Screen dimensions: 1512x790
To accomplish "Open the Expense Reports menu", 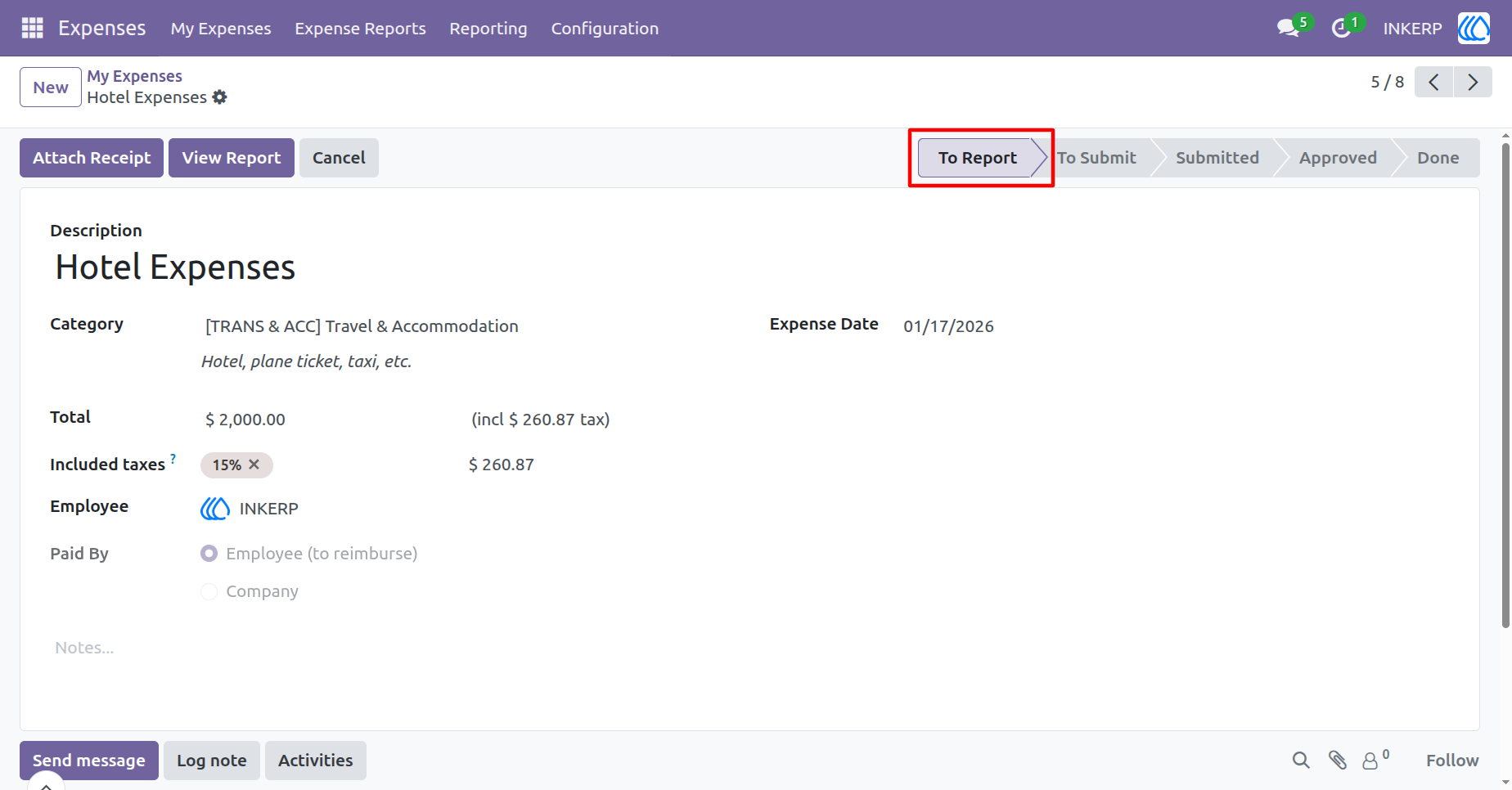I will [360, 29].
